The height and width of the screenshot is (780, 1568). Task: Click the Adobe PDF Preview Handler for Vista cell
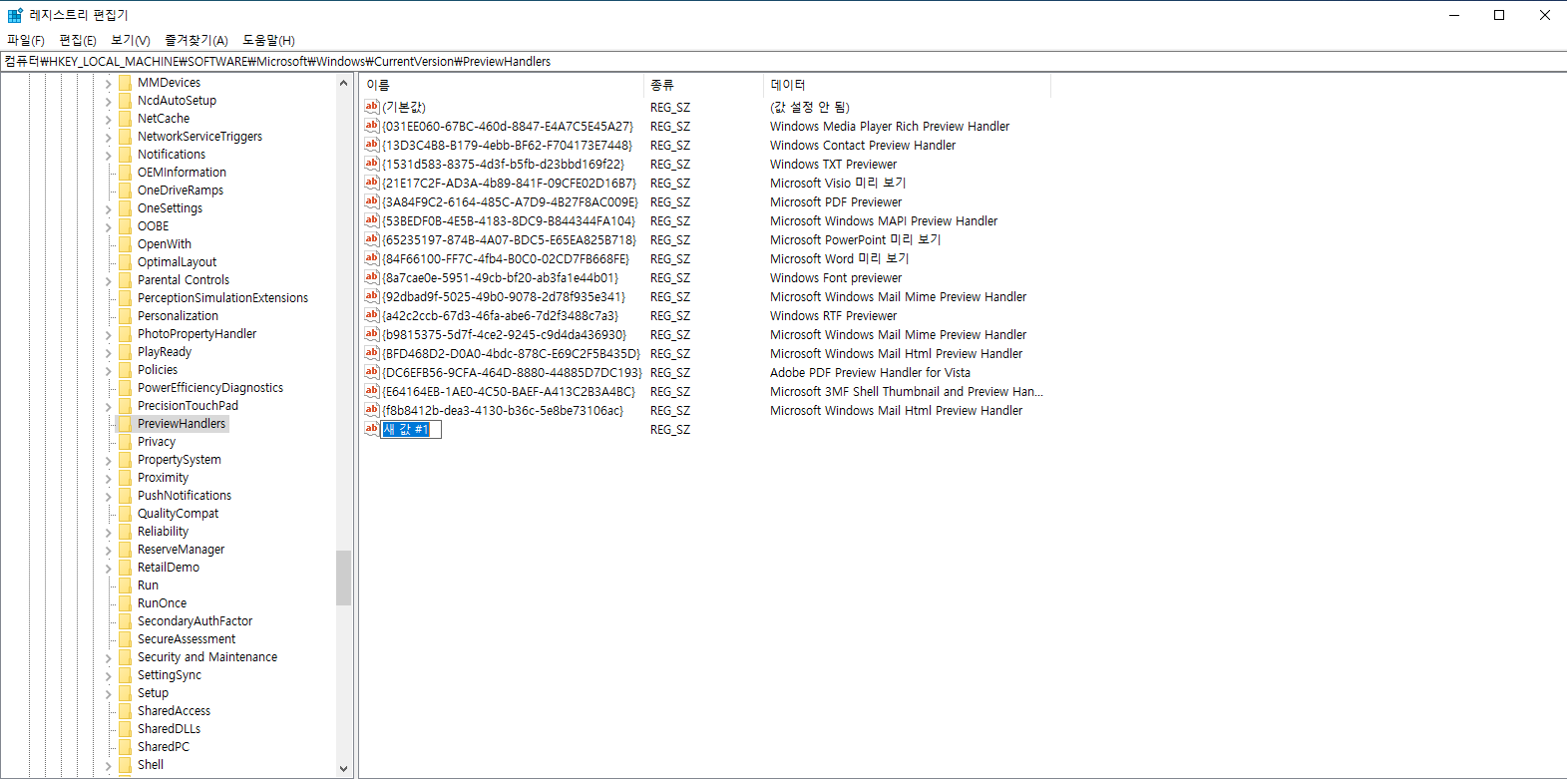[x=870, y=372]
